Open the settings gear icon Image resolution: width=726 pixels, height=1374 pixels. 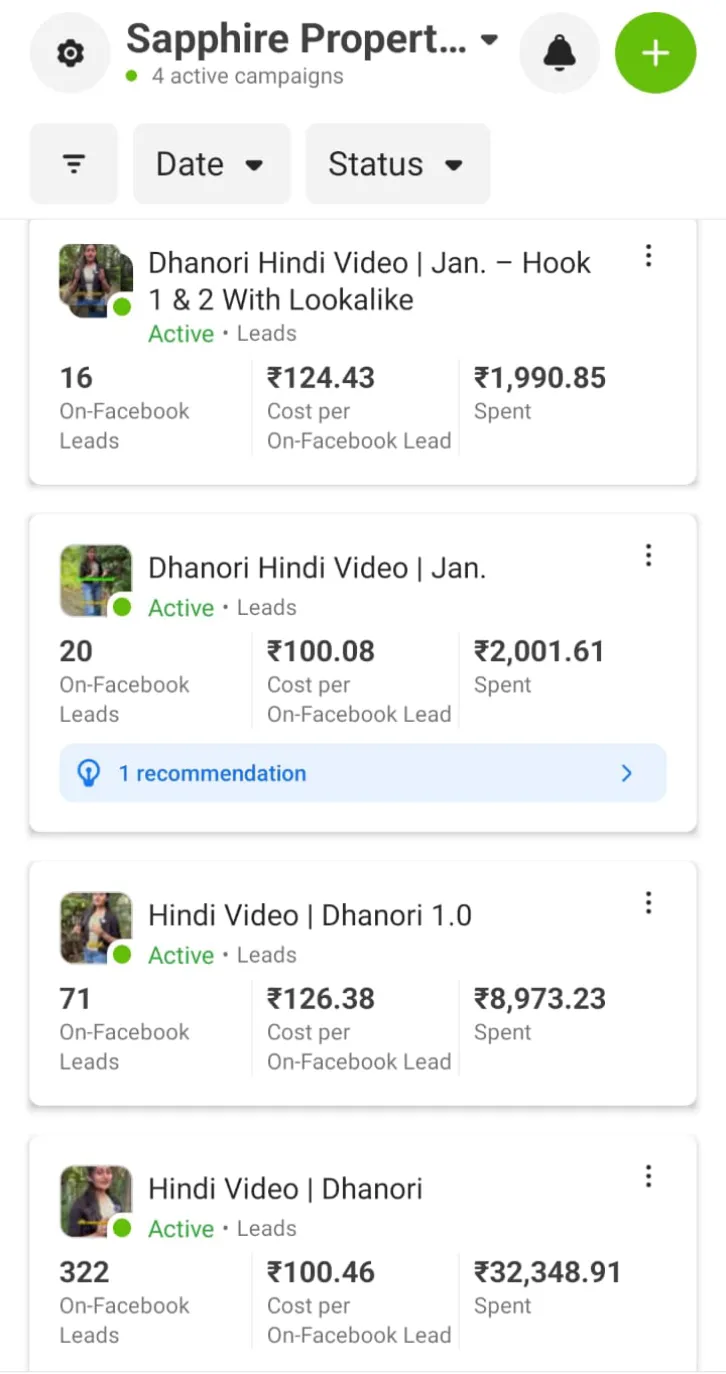(70, 54)
